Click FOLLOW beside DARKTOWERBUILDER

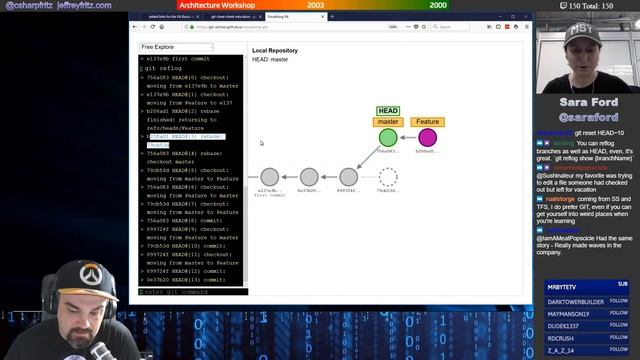click(619, 301)
